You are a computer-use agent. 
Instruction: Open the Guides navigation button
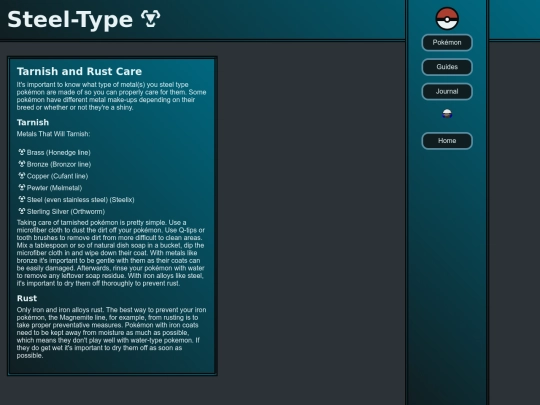pyautogui.click(x=447, y=67)
